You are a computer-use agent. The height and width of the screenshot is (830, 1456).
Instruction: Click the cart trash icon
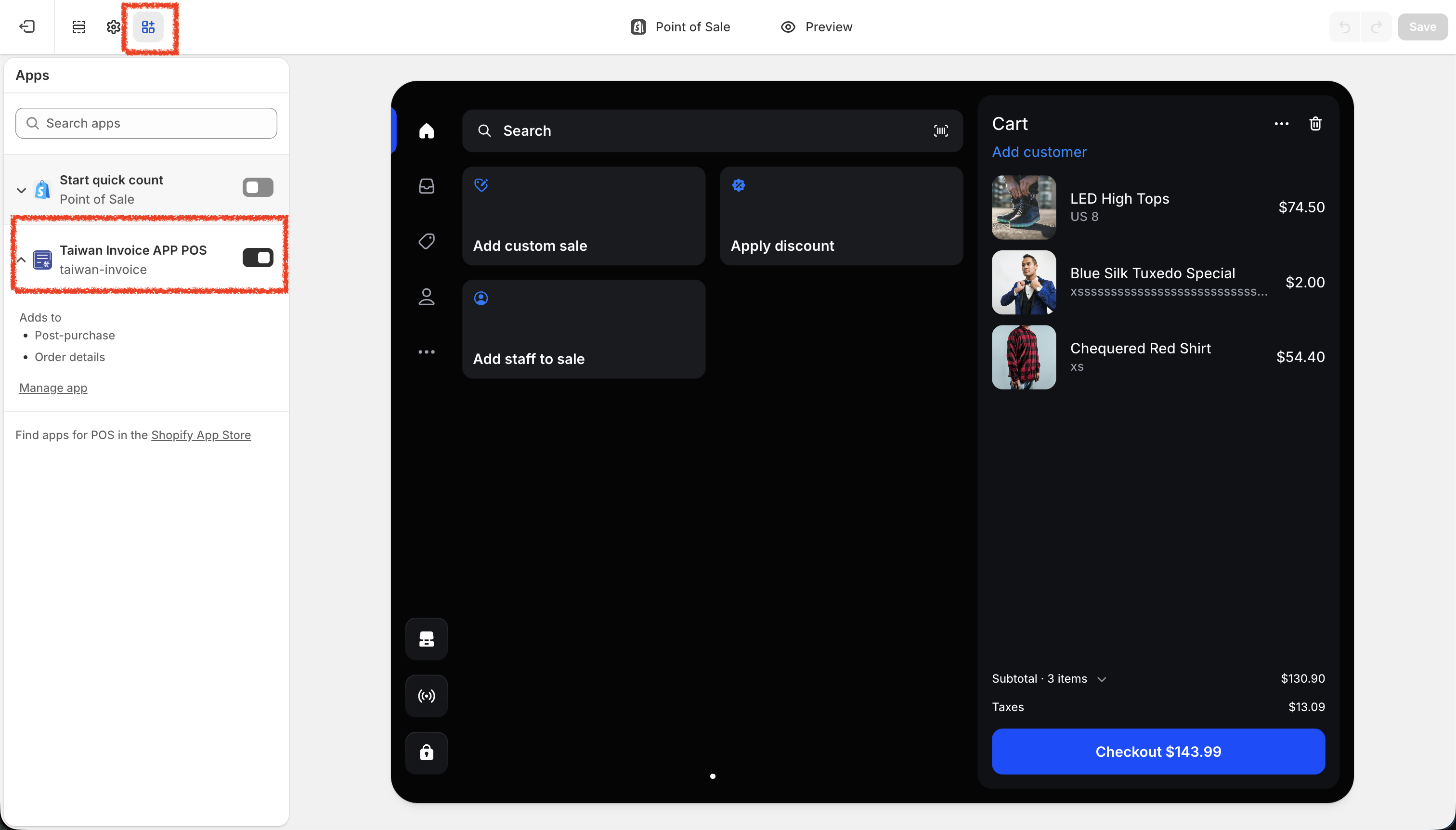pyautogui.click(x=1315, y=124)
